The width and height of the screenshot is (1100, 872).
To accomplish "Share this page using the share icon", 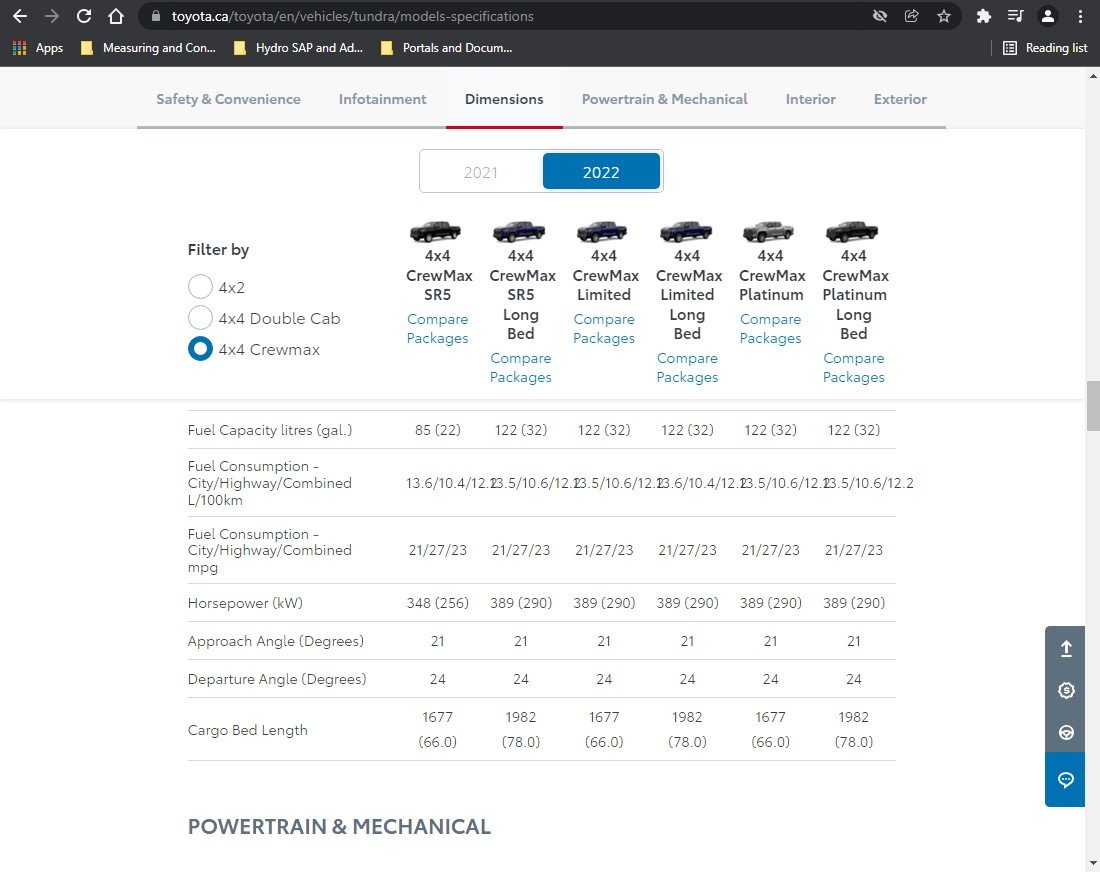I will coord(911,16).
